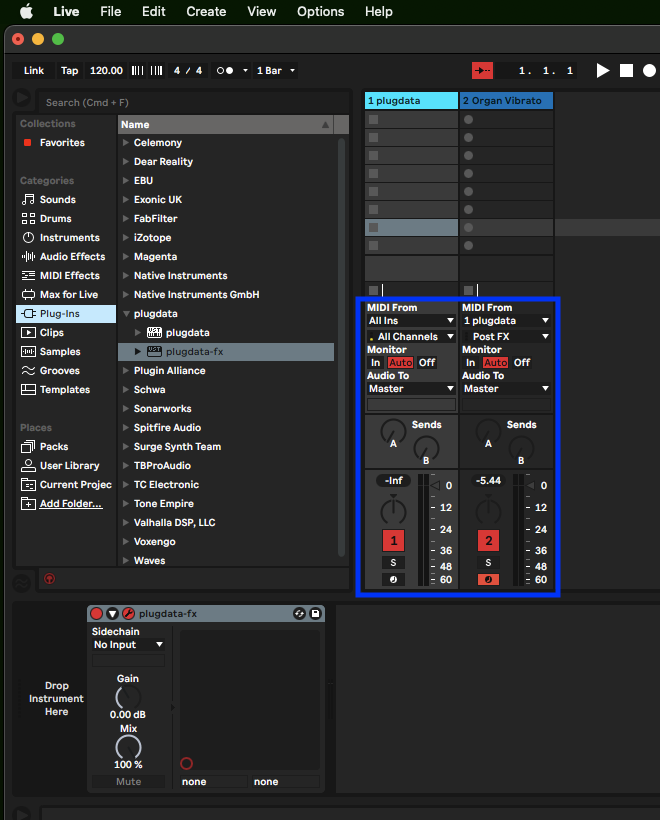This screenshot has width=660, height=820.
Task: Open the Sidechain No Input dropdown
Action: tap(128, 645)
